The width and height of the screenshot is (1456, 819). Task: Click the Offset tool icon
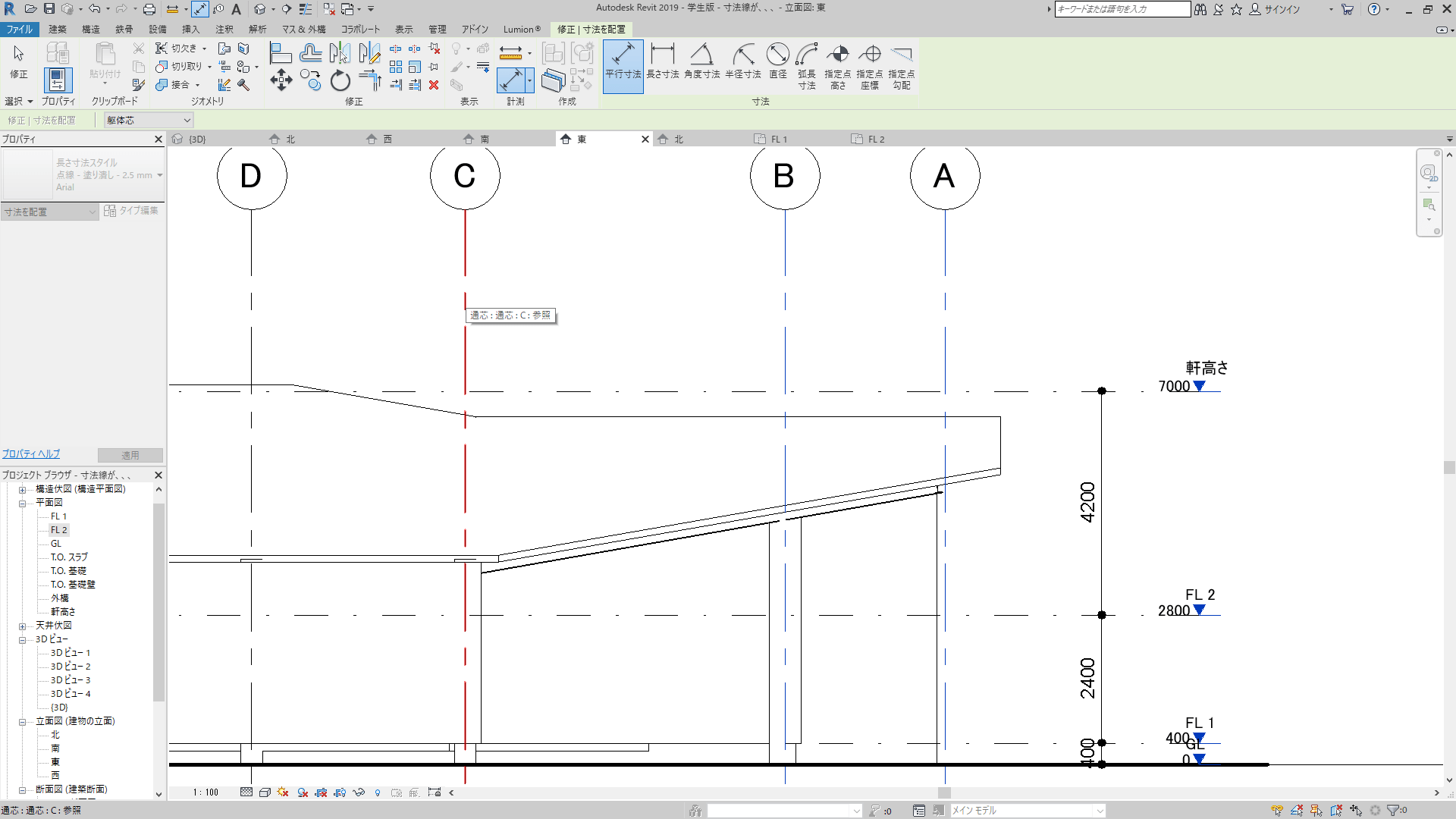click(x=310, y=53)
